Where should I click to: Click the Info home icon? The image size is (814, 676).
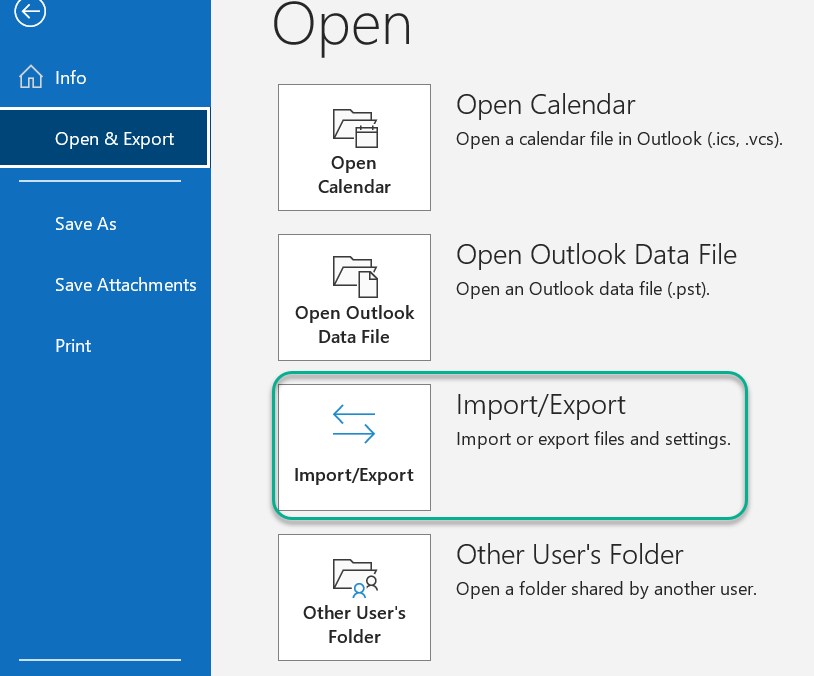pos(32,77)
